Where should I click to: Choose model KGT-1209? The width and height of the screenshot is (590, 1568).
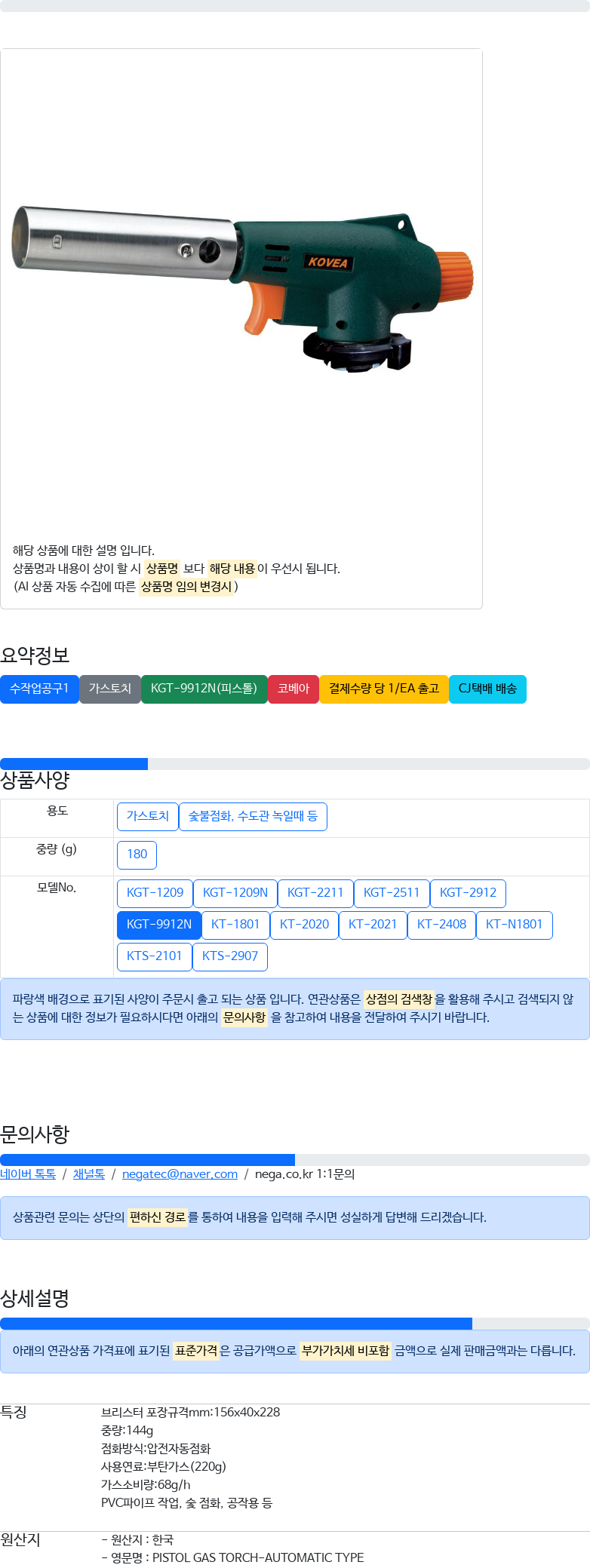click(155, 893)
